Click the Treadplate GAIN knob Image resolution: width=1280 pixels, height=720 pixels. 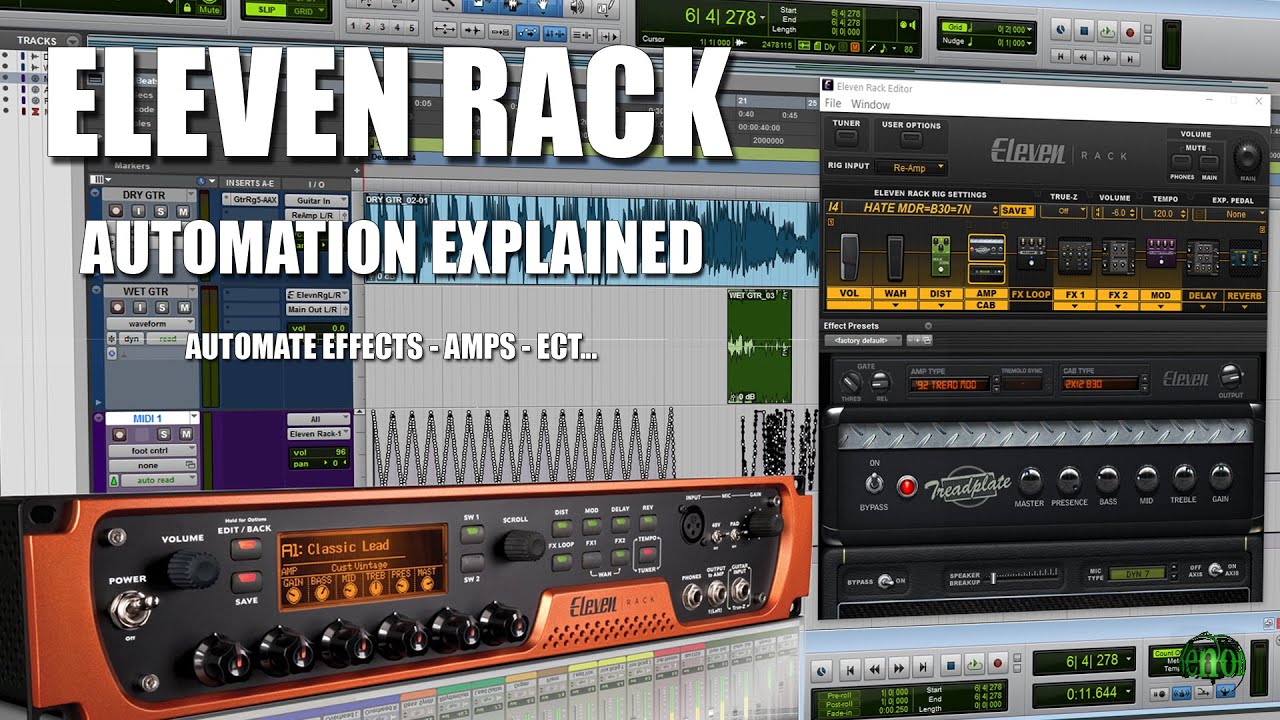[1221, 476]
